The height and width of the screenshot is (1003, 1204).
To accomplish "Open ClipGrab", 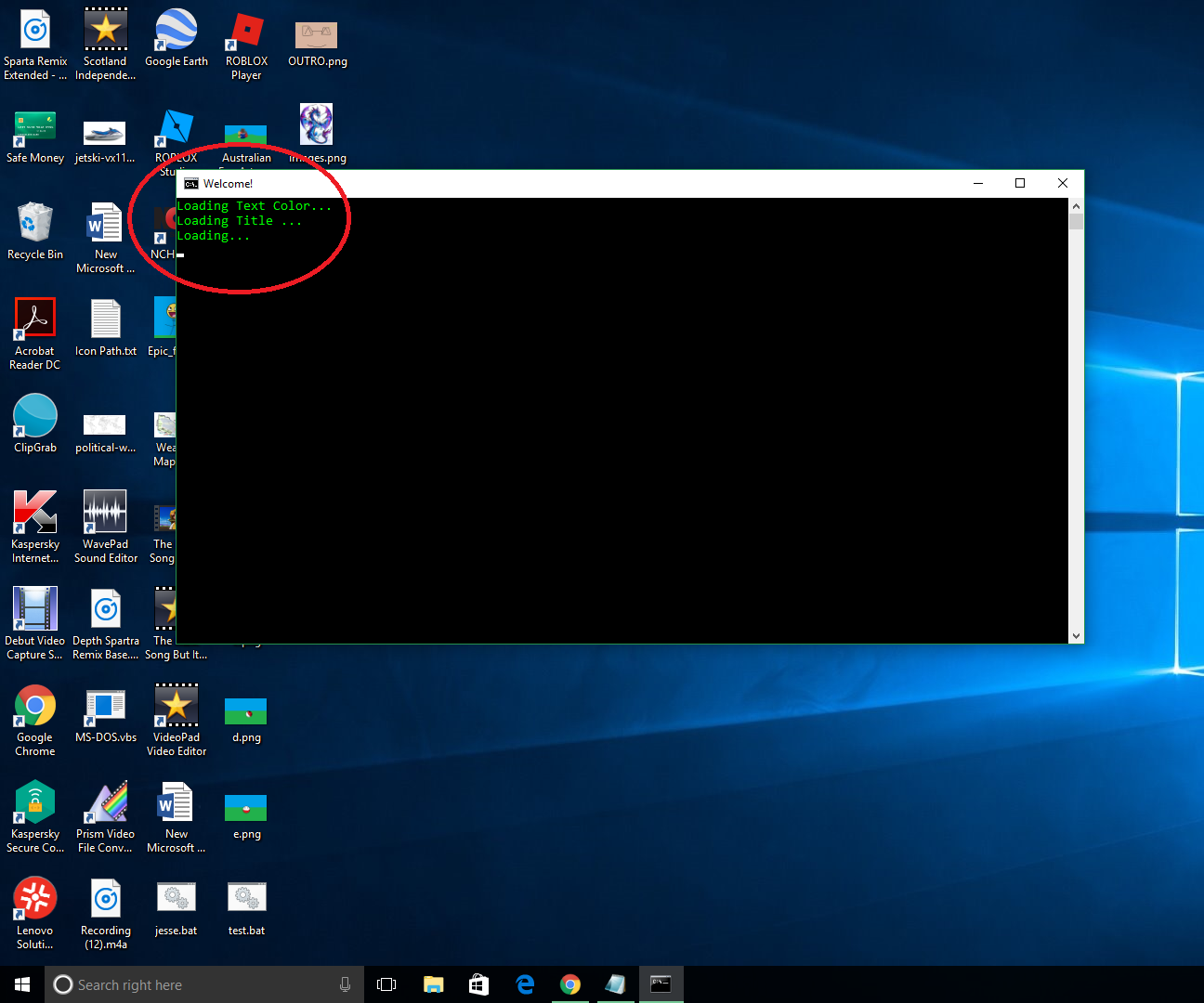I will (34, 415).
